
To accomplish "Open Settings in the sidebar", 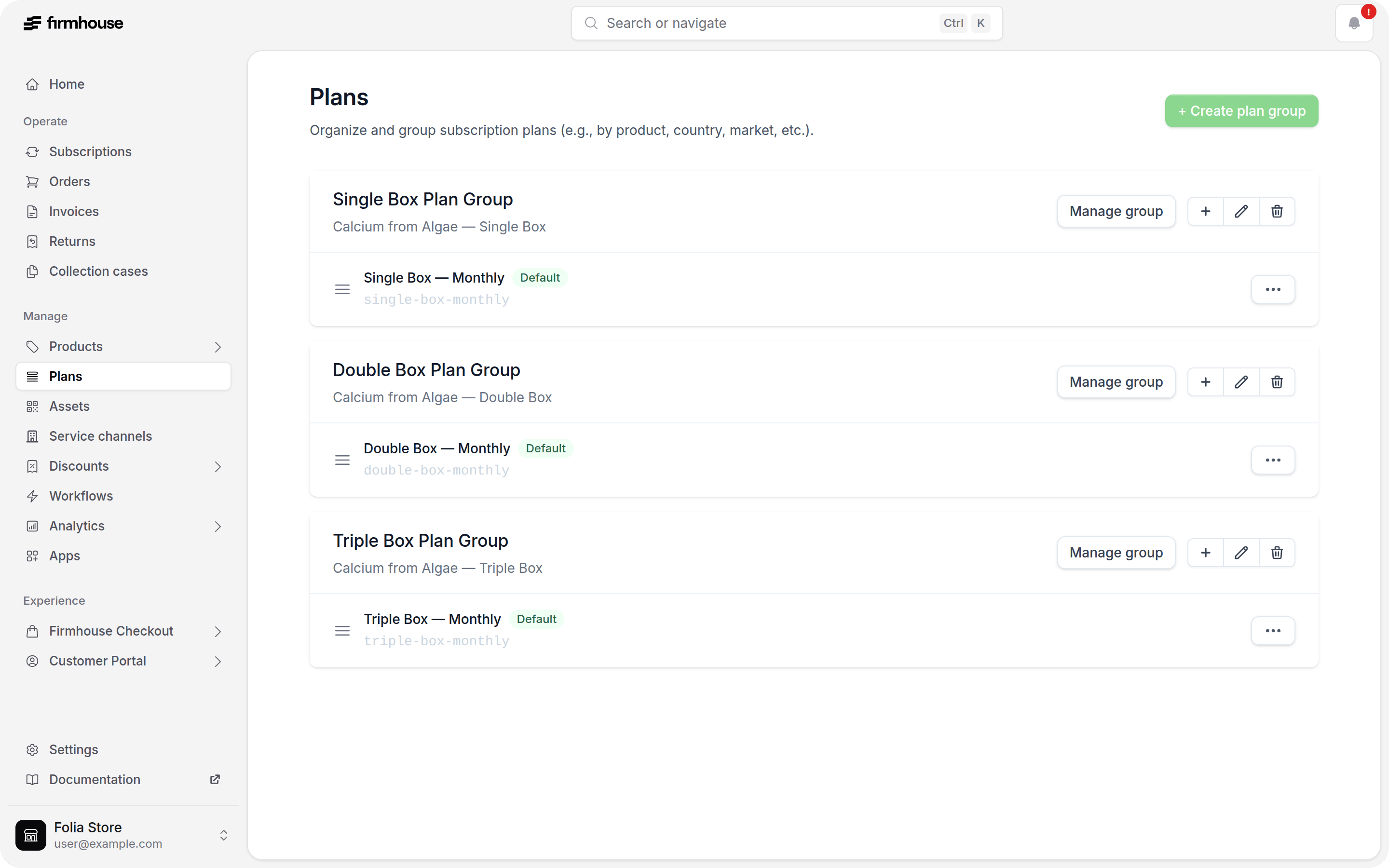I will pos(123,749).
